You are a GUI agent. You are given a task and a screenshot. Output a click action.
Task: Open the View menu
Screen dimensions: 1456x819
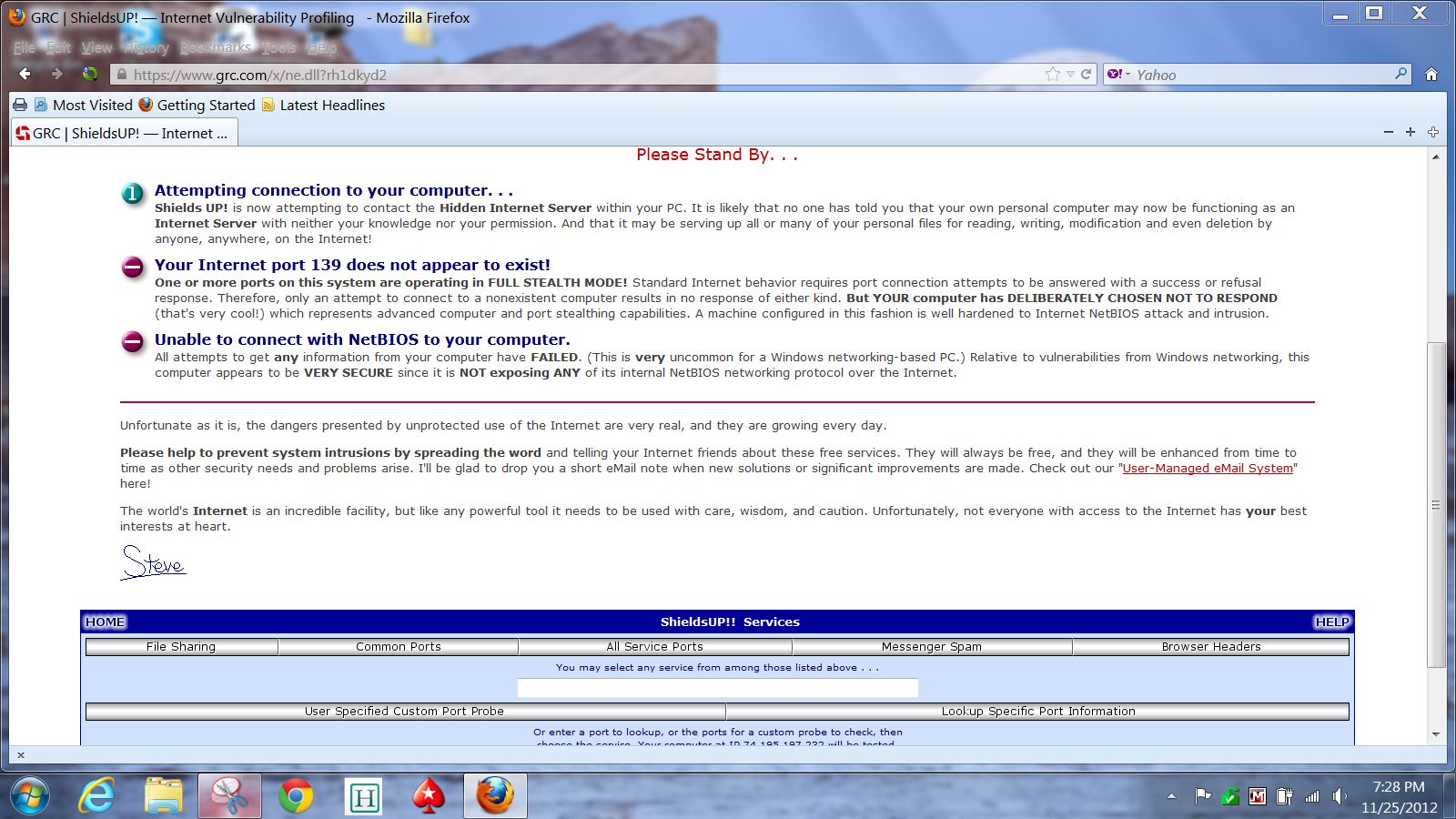click(96, 47)
